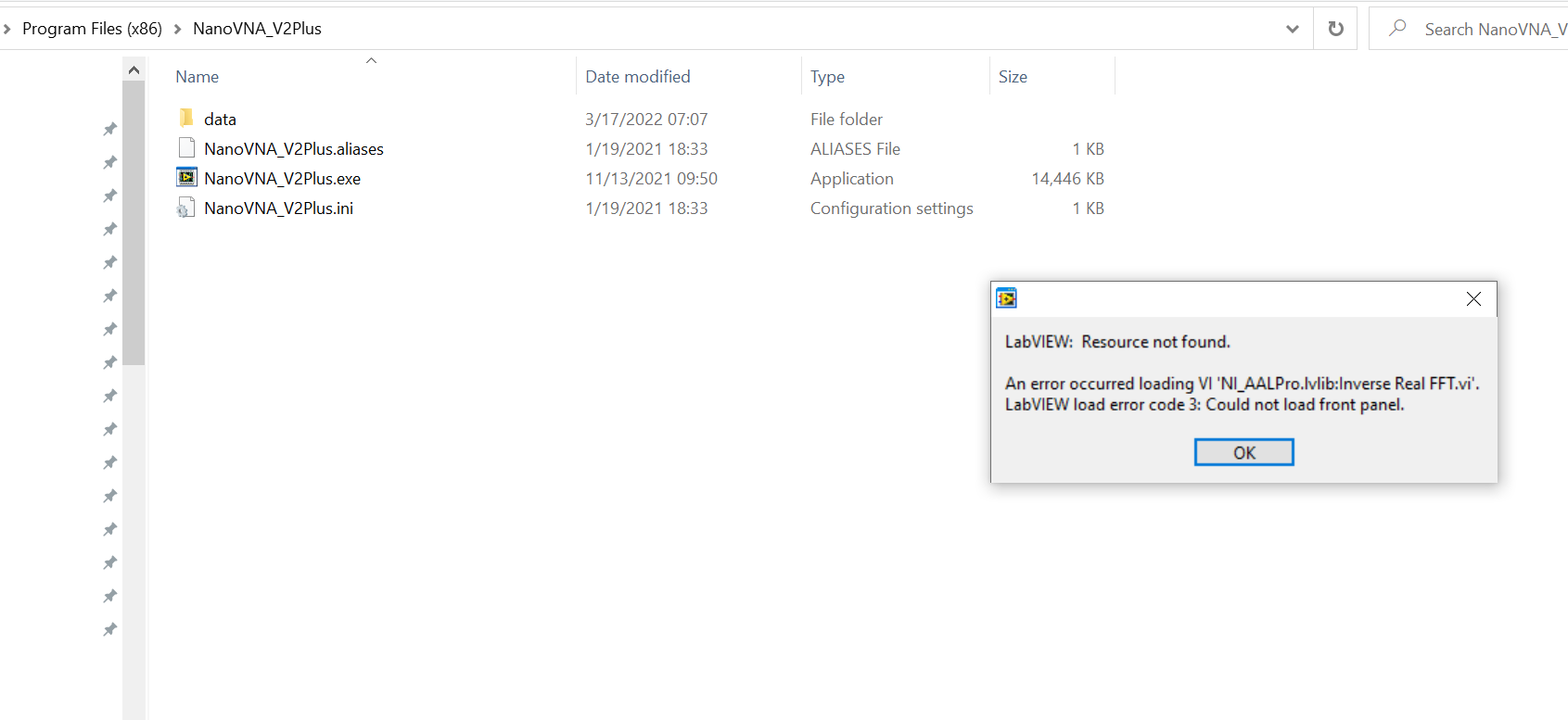Navigate to Program Files (x86) breadcrumb
1568x720 pixels.
point(92,29)
